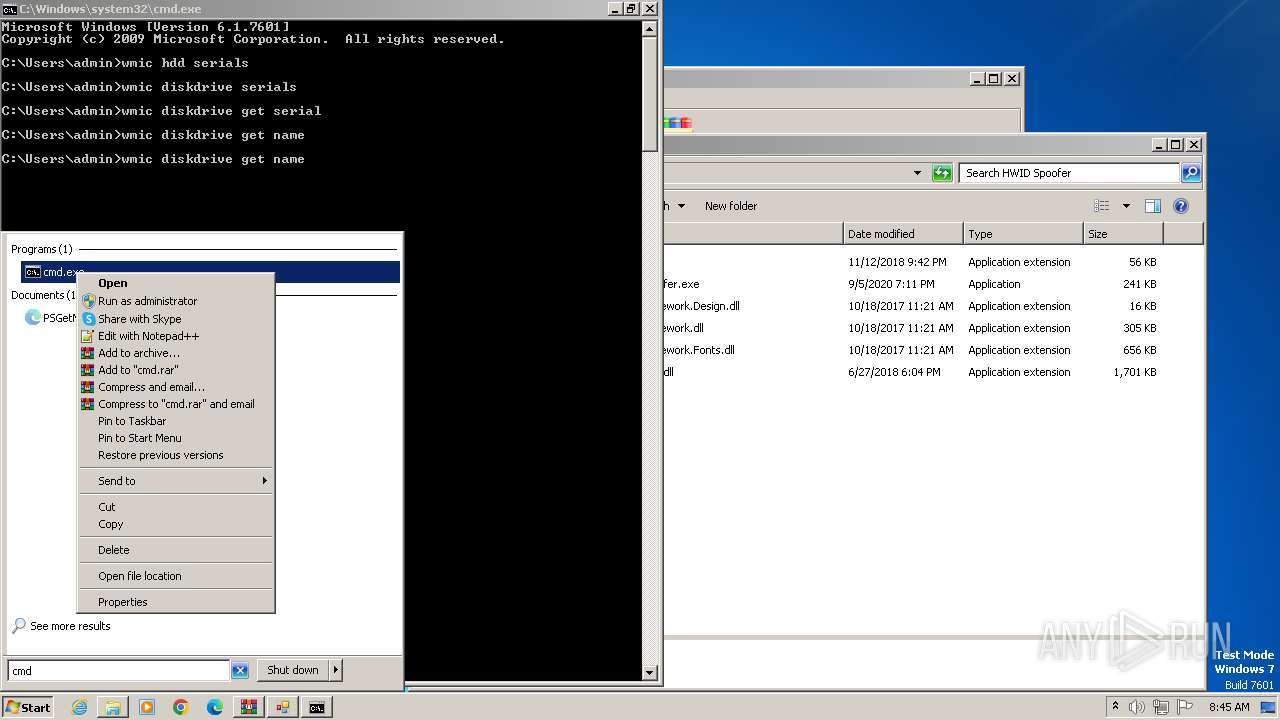Toggle the preview pane icon
Viewport: 1280px width, 720px height.
point(1153,206)
